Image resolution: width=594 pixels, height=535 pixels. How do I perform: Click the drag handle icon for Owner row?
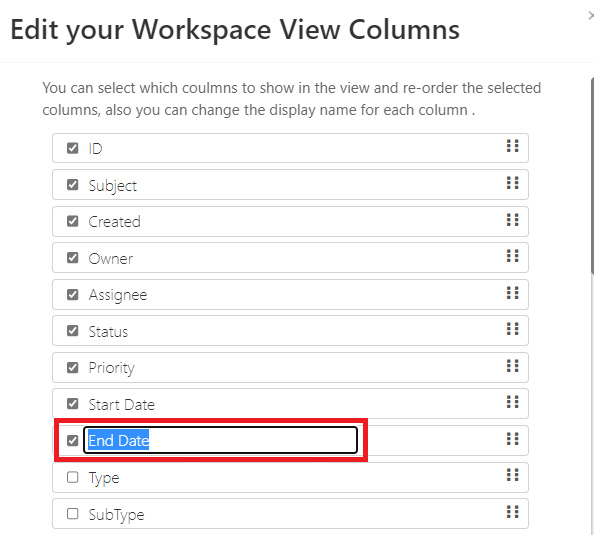tap(513, 256)
